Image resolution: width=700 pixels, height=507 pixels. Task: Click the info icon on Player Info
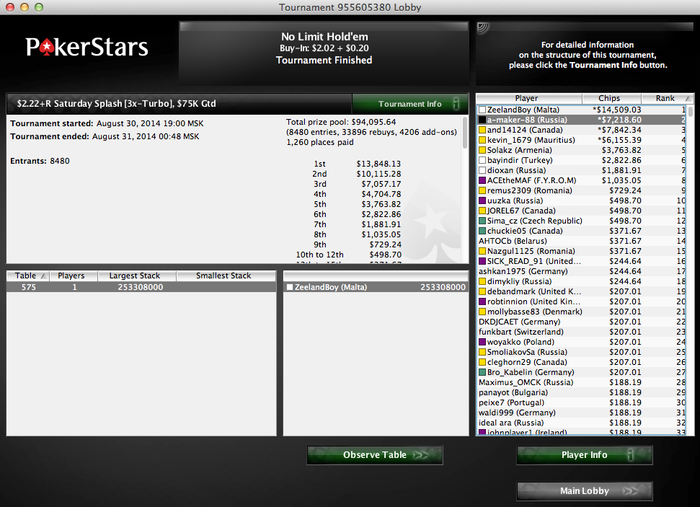coord(630,455)
